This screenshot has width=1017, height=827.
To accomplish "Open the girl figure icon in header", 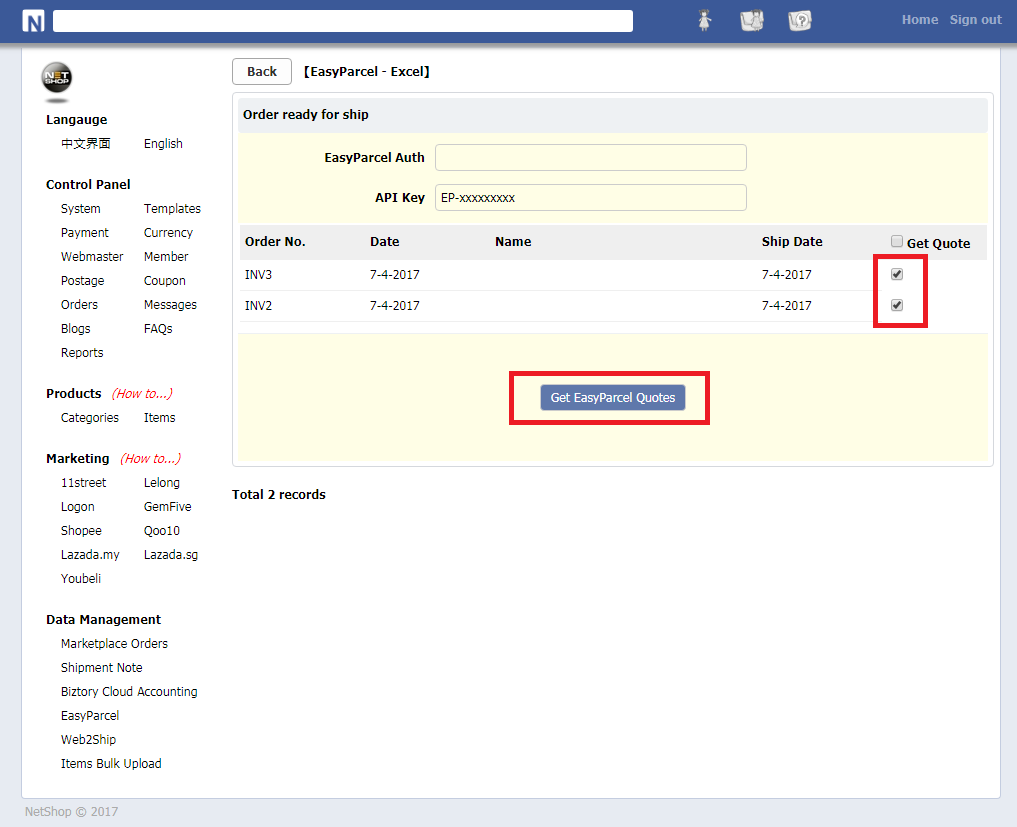I will (x=704, y=20).
